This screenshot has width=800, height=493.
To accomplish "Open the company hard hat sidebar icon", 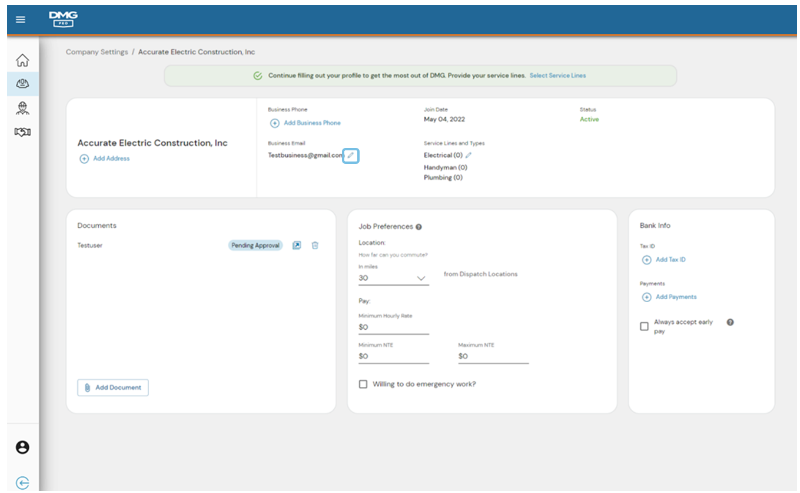I will tap(22, 83).
